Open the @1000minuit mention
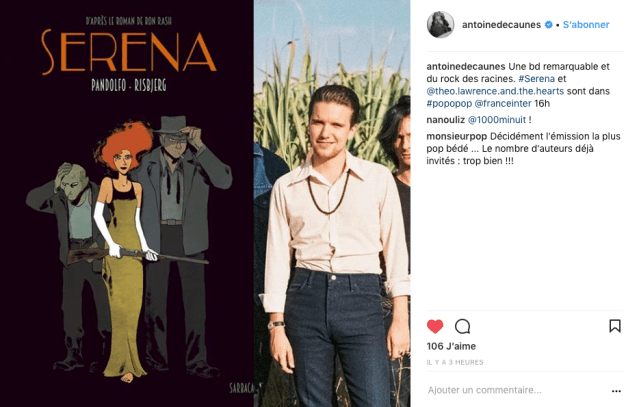This screenshot has height=407, width=639. 497,120
